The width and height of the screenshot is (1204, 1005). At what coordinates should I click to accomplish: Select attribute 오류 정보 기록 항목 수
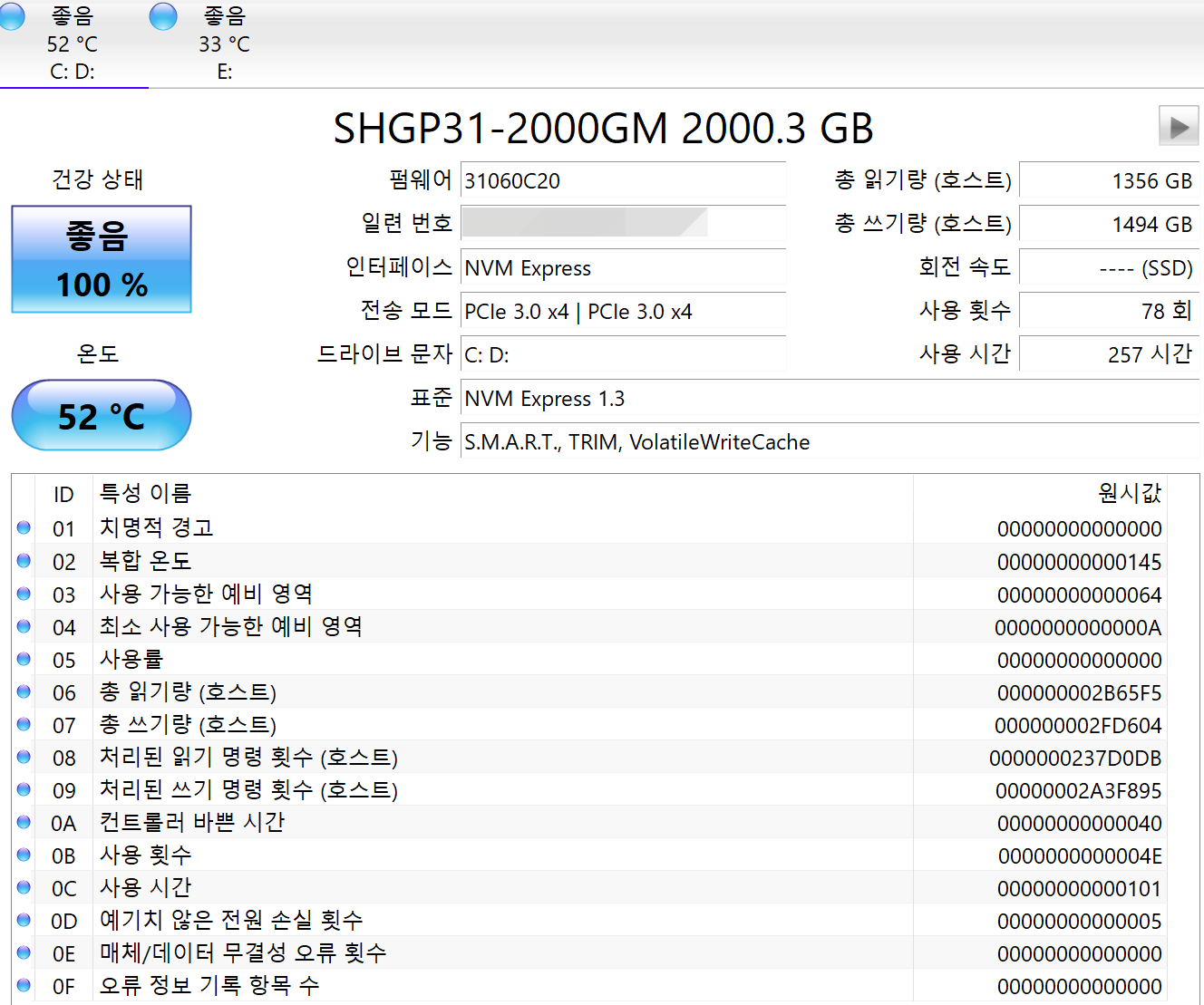point(209,985)
